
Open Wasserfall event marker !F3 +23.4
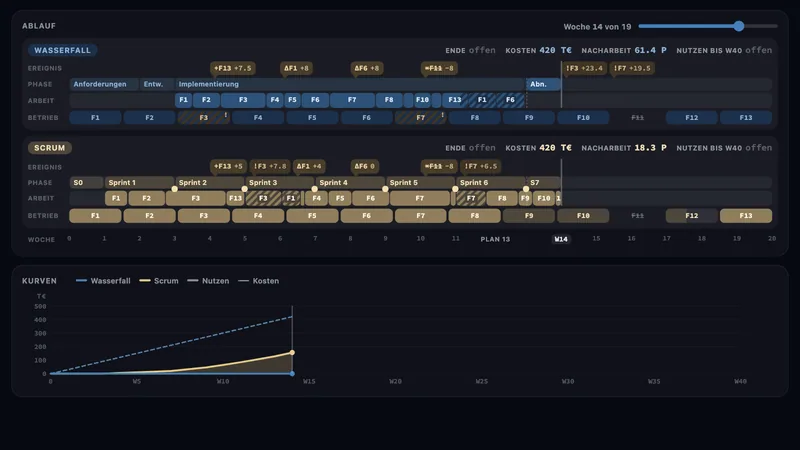584,68
